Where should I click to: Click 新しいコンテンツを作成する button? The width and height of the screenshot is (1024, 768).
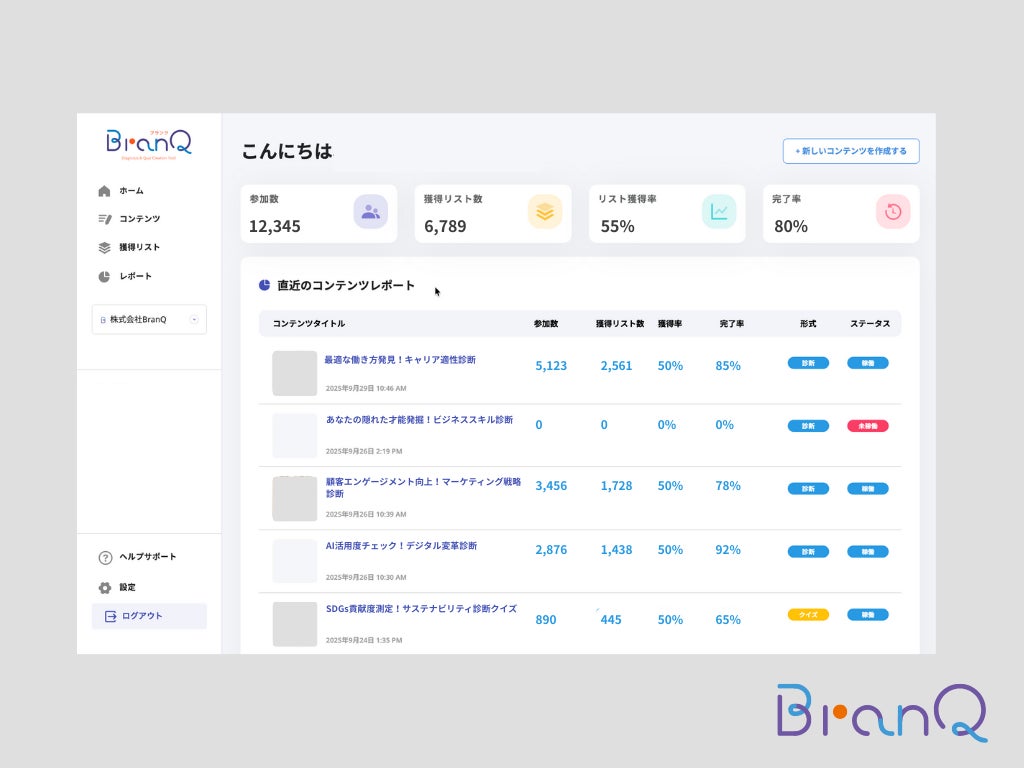click(x=851, y=151)
